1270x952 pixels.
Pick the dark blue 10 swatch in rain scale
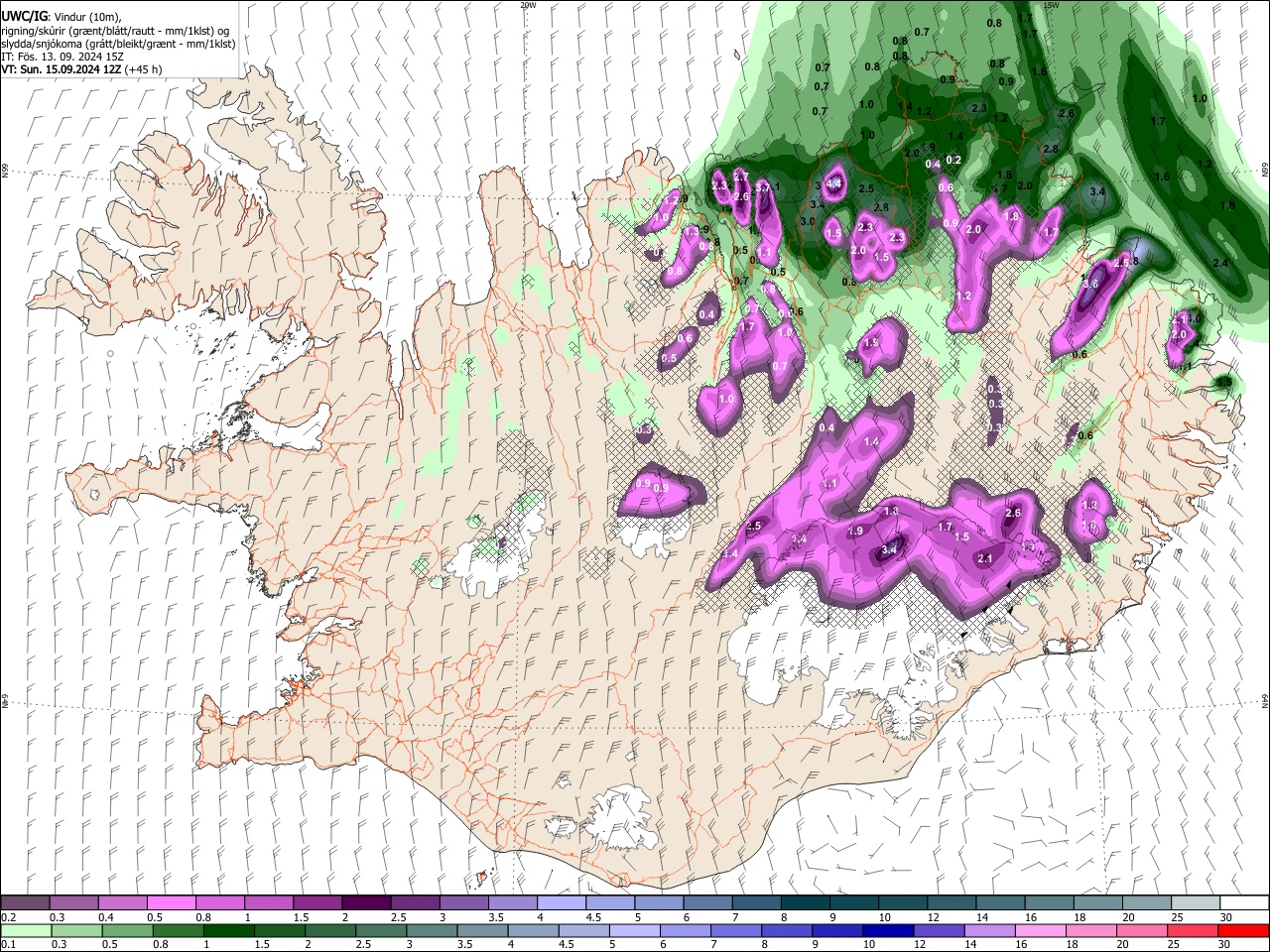click(886, 930)
